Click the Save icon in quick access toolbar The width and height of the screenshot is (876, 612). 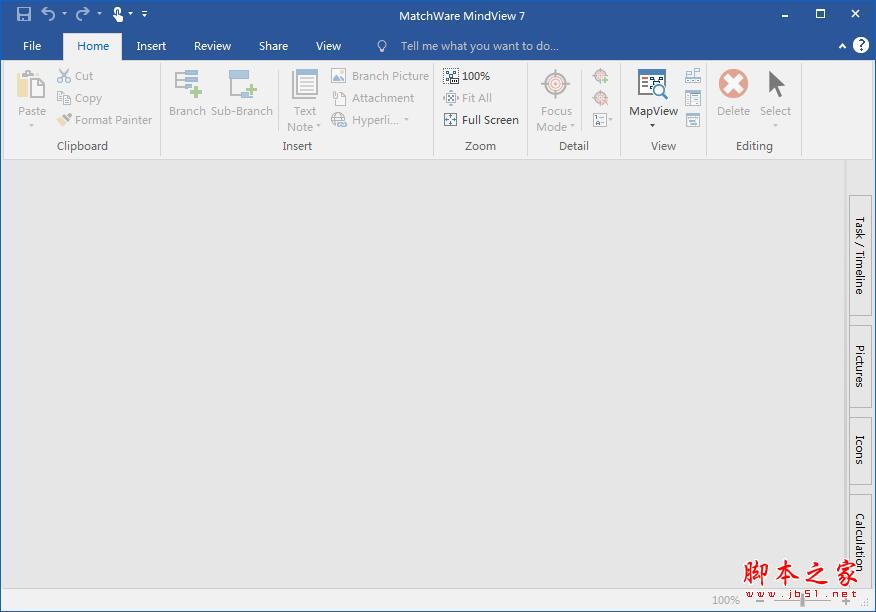tap(23, 14)
